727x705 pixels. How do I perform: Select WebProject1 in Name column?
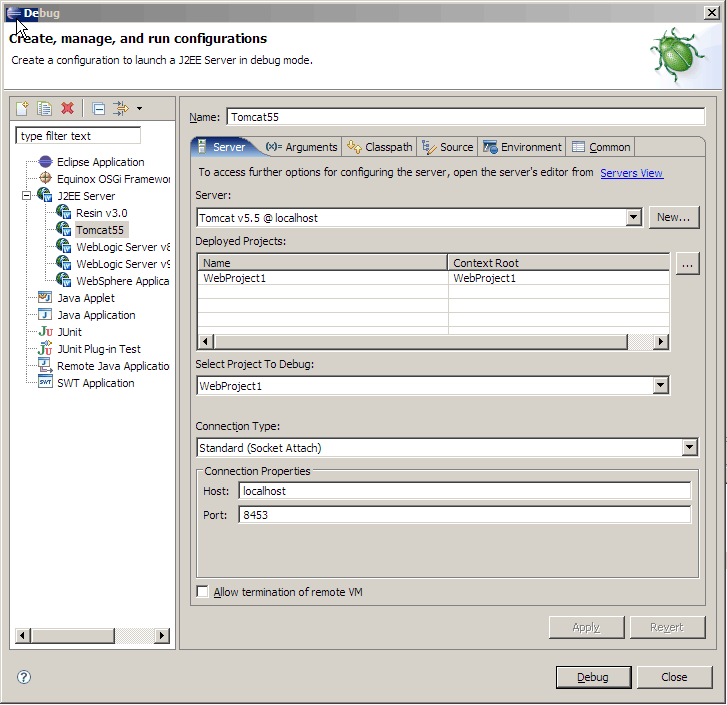[x=235, y=278]
